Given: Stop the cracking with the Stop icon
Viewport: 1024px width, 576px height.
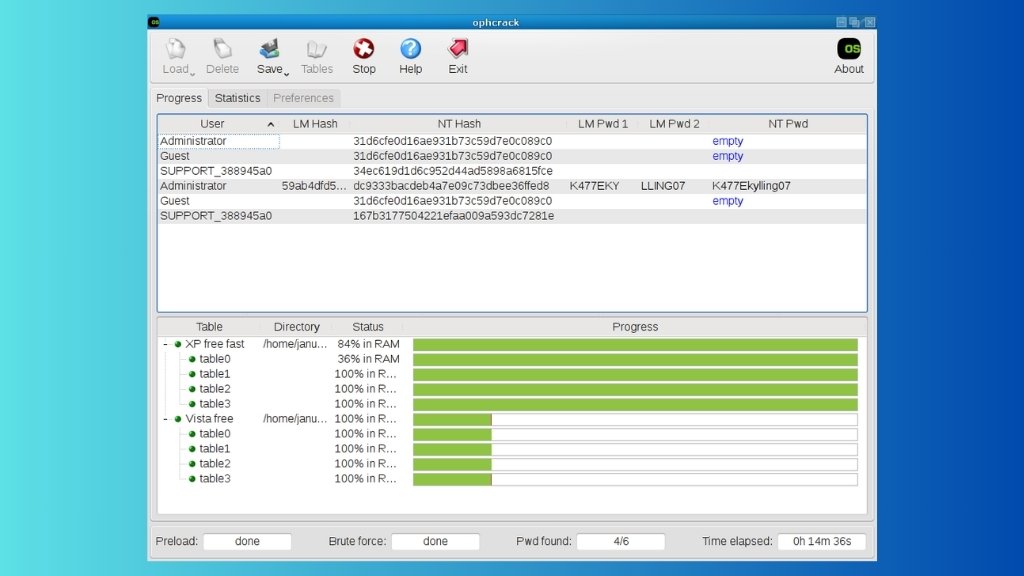Looking at the screenshot, I should [364, 49].
